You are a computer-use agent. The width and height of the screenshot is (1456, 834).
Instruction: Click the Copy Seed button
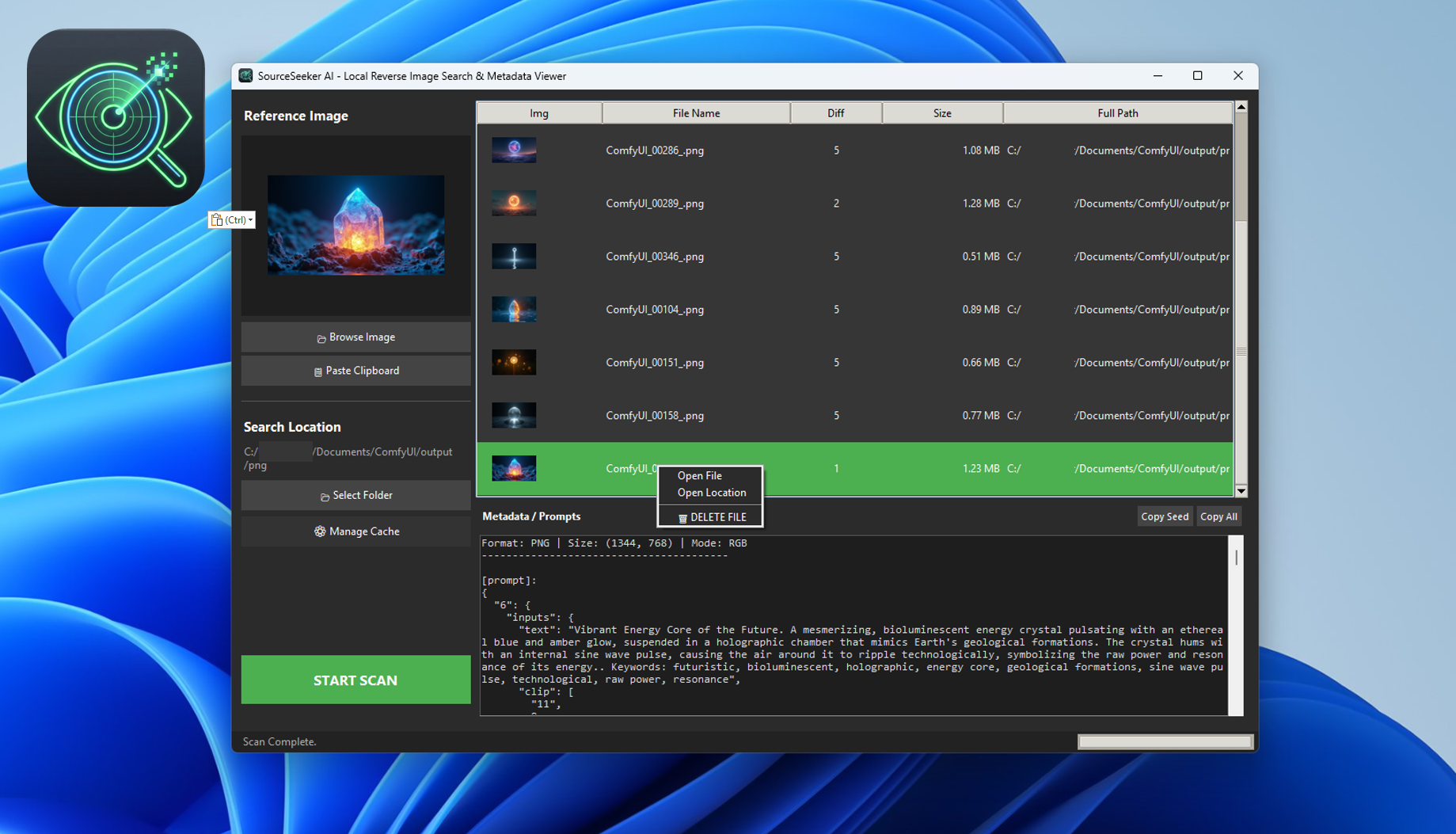(1164, 516)
